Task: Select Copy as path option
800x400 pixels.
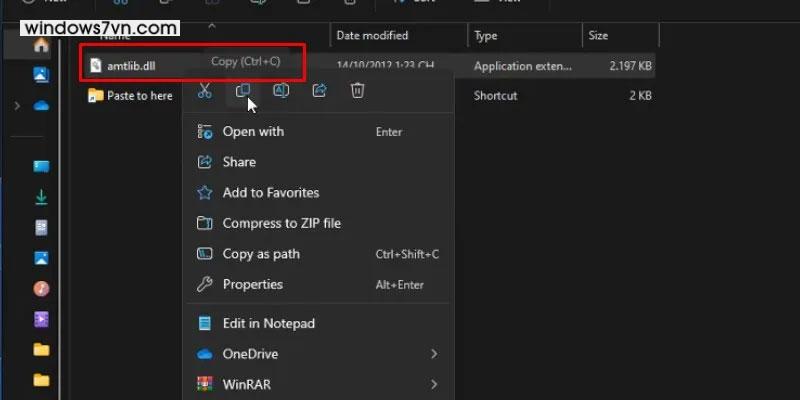Action: (261, 254)
